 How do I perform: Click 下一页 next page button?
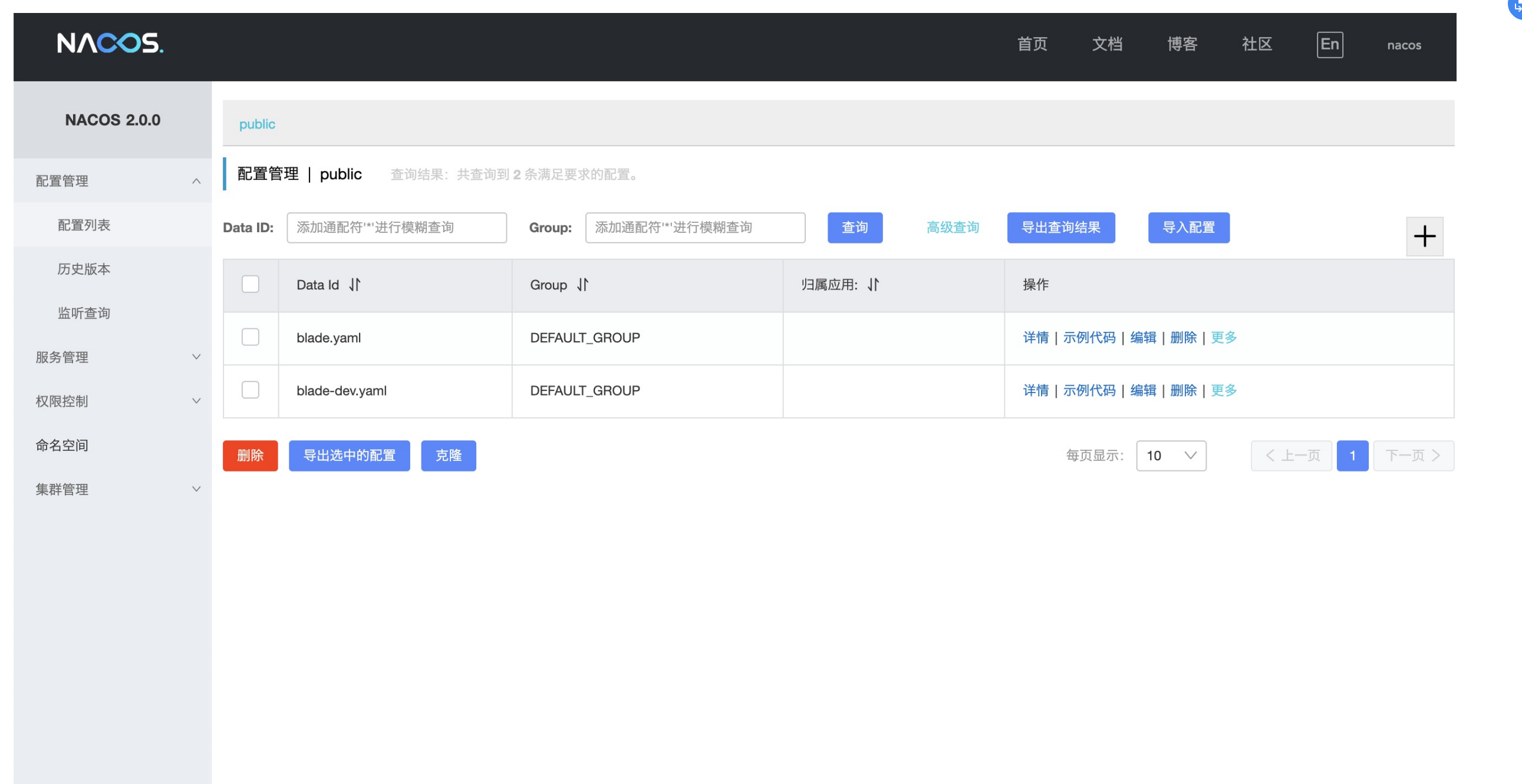click(1414, 456)
